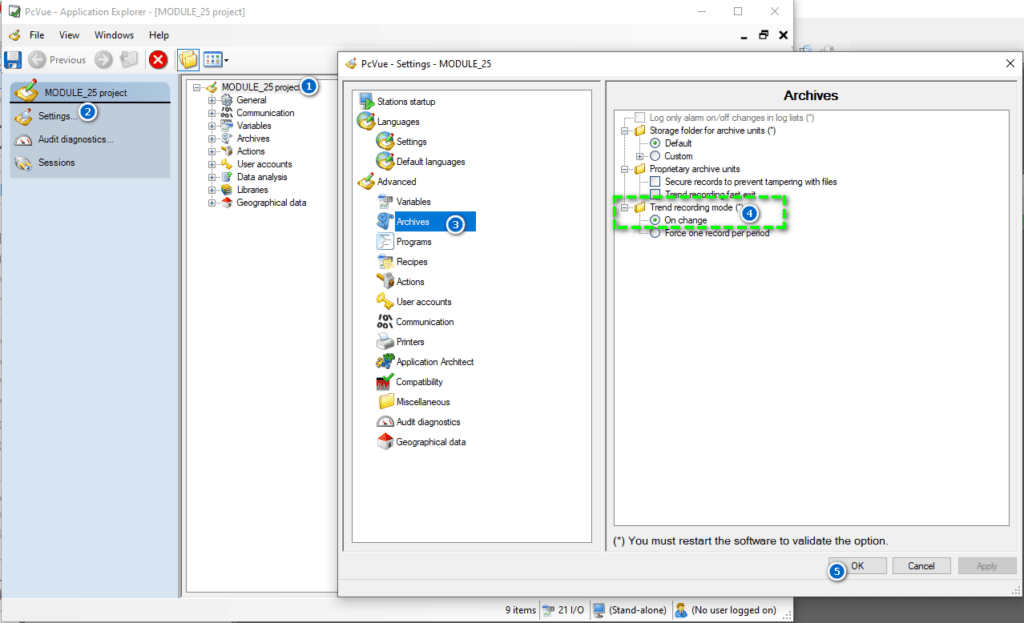Image resolution: width=1024 pixels, height=623 pixels.
Task: Select User accounts under Advanced
Action: (423, 302)
